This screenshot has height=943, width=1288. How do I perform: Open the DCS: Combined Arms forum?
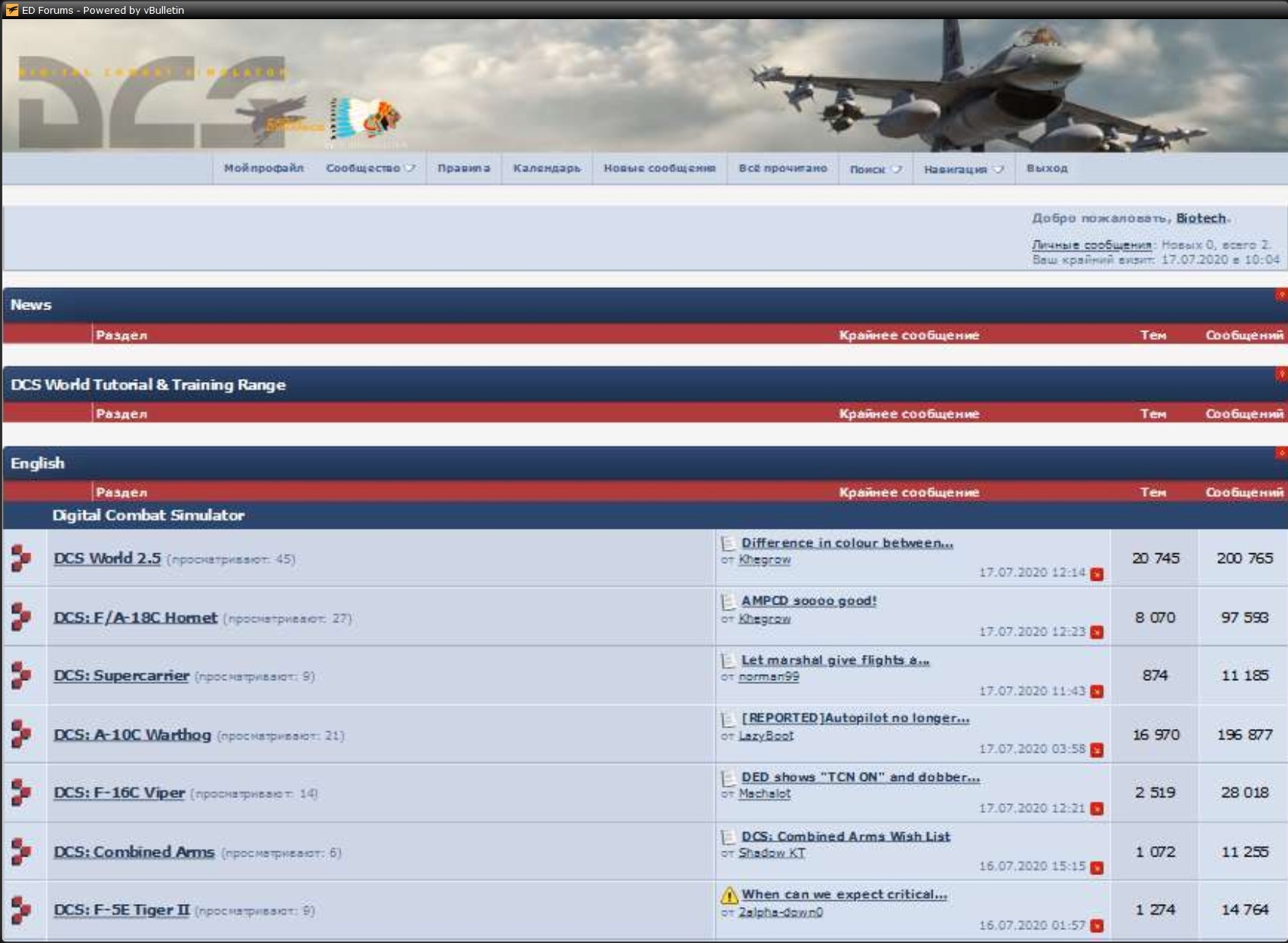tap(134, 851)
